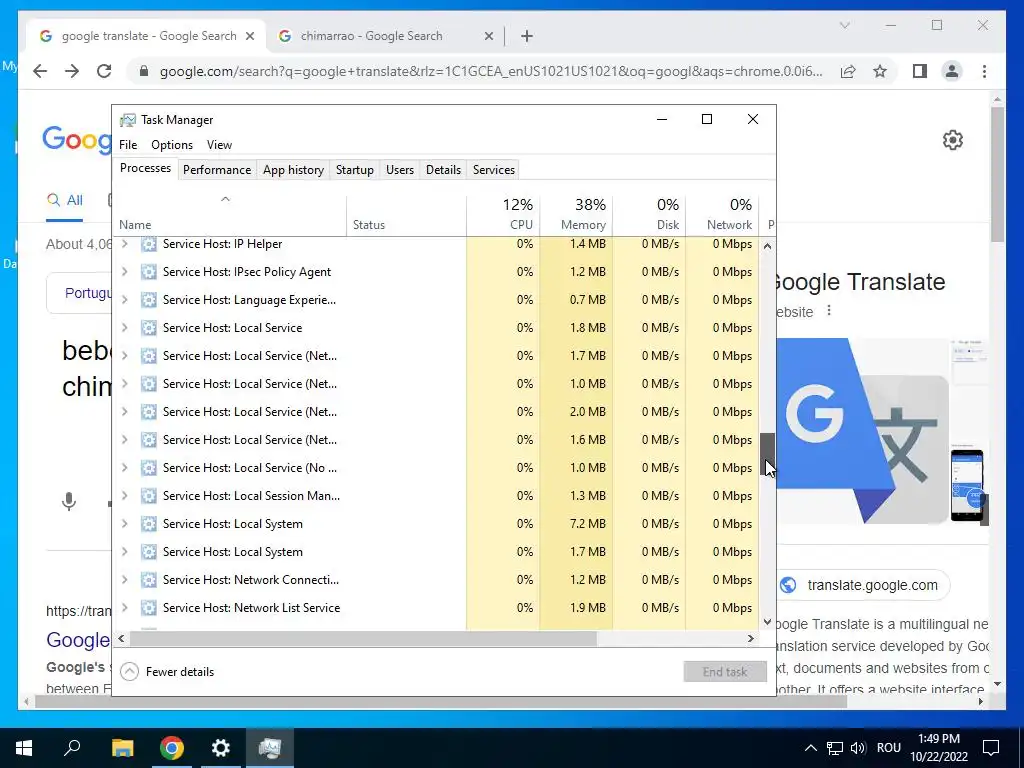Expand Service Host: IPsec Policy Agent row

click(x=125, y=272)
